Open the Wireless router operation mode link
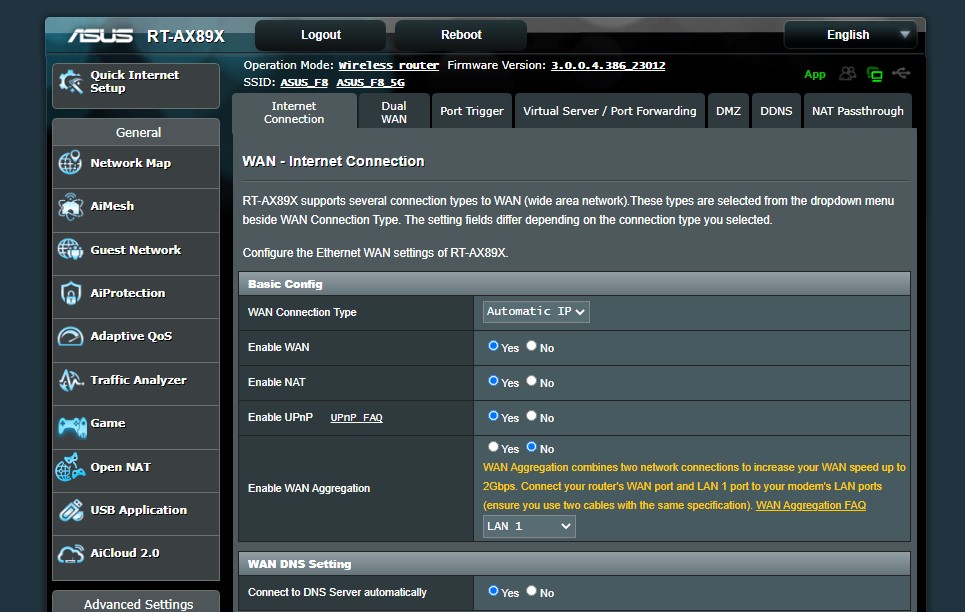Screen dimensions: 965x612 click(x=389, y=65)
